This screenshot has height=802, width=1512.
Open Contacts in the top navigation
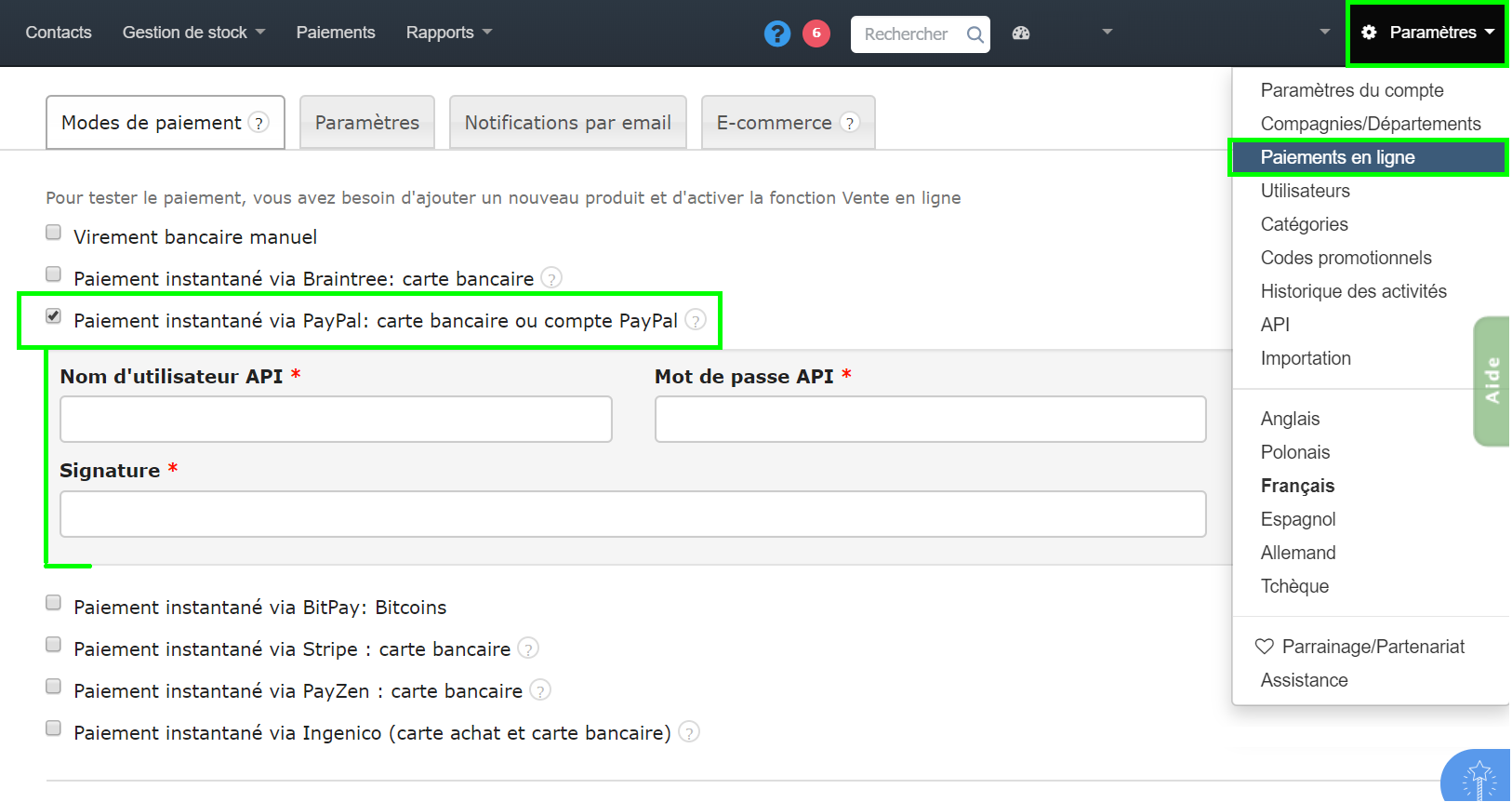click(x=59, y=33)
